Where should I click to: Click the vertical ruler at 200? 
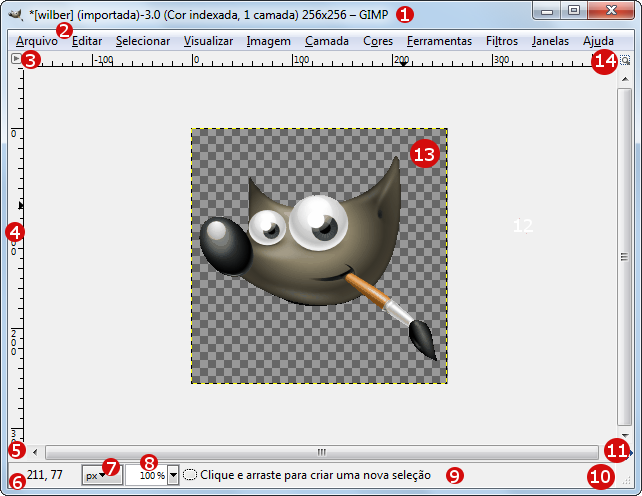click(x=14, y=342)
